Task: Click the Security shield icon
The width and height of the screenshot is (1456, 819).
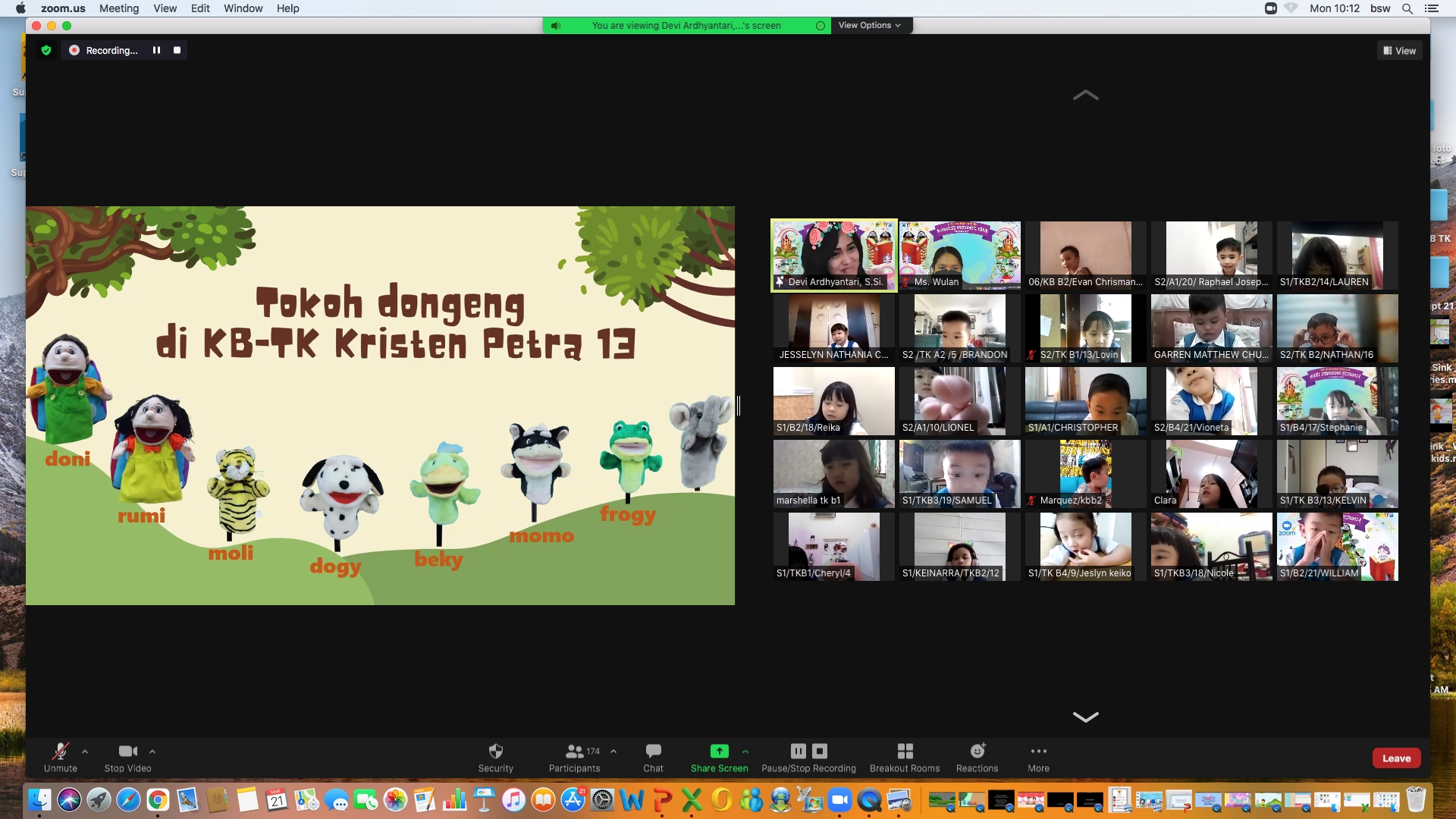Action: pos(495,751)
